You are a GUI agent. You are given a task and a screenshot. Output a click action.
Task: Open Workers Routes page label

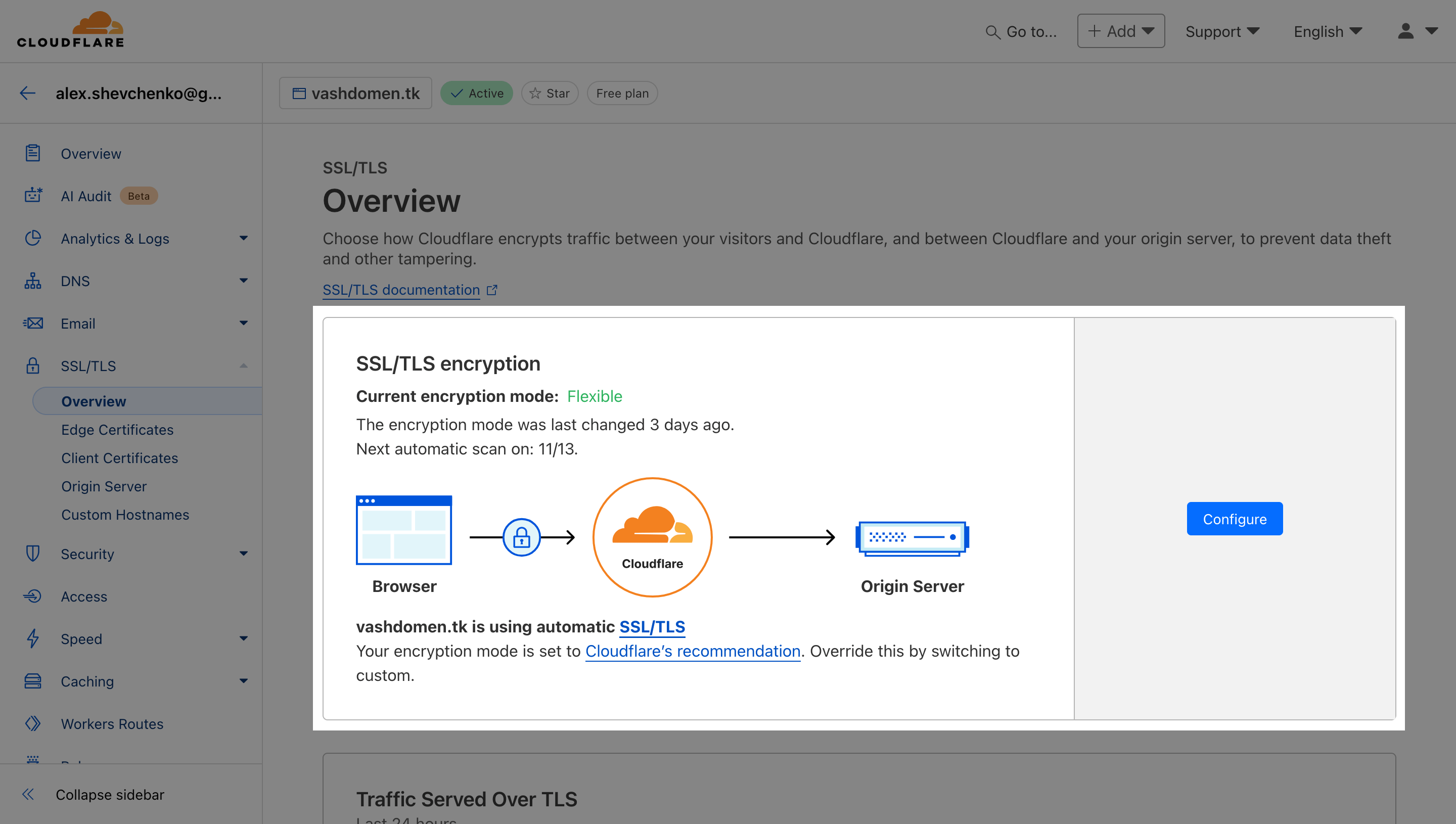[112, 724]
